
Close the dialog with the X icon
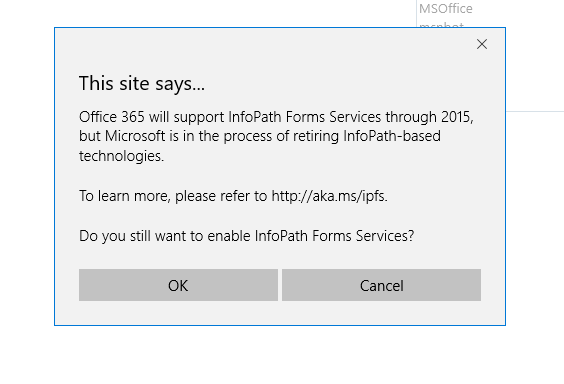(482, 44)
